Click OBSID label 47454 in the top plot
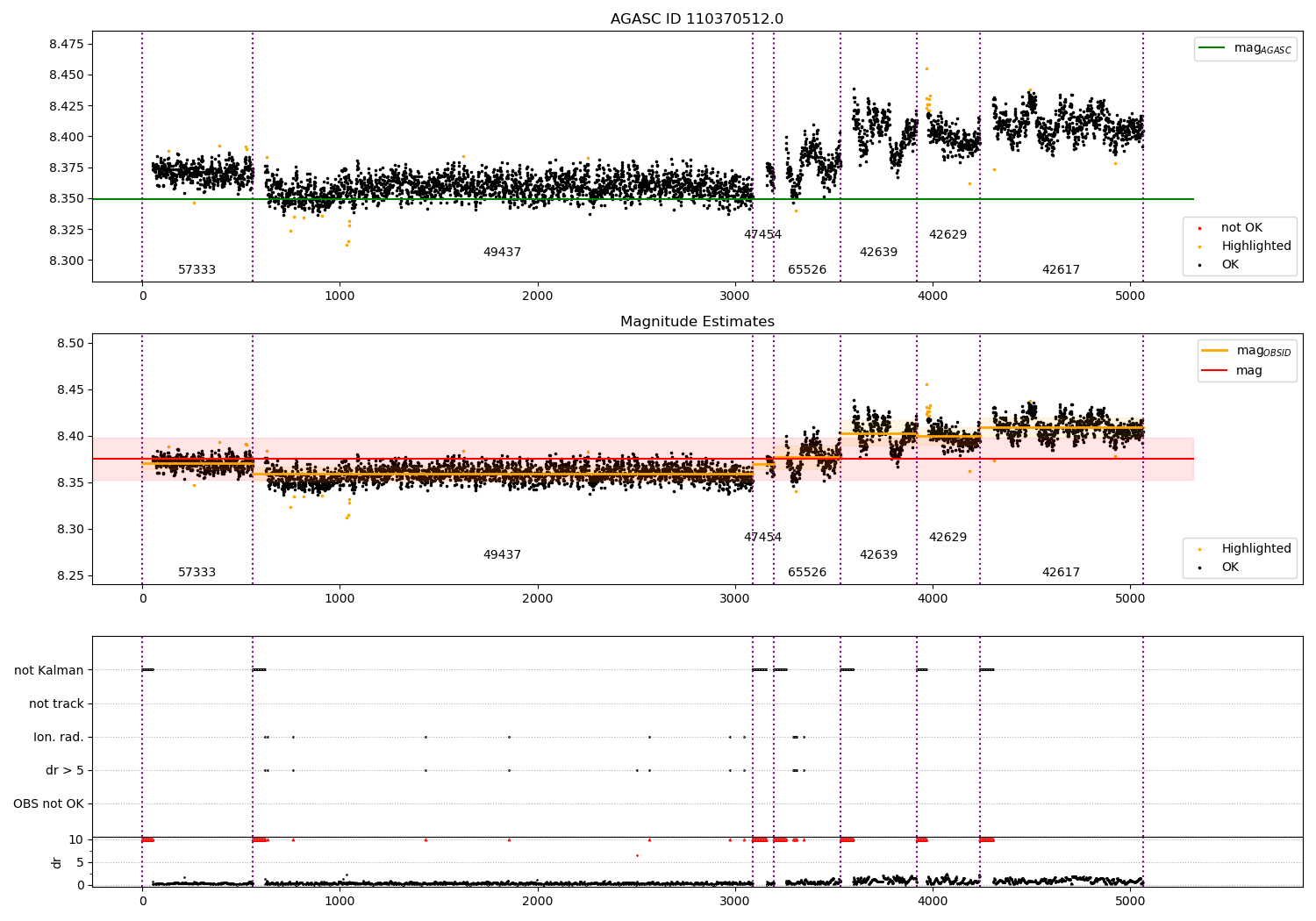The height and width of the screenshot is (921, 1316). click(x=762, y=235)
